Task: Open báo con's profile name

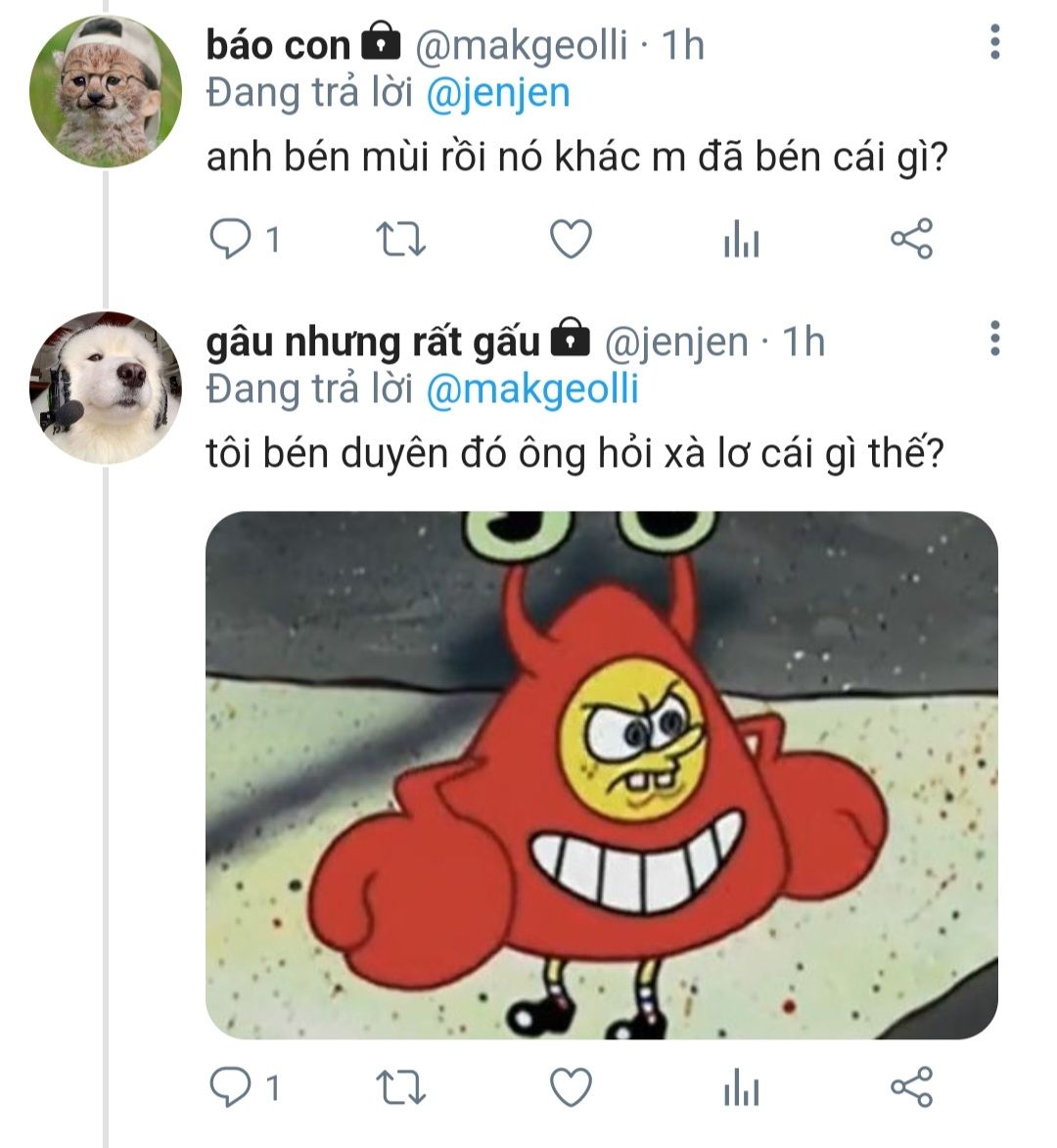Action: [x=278, y=45]
